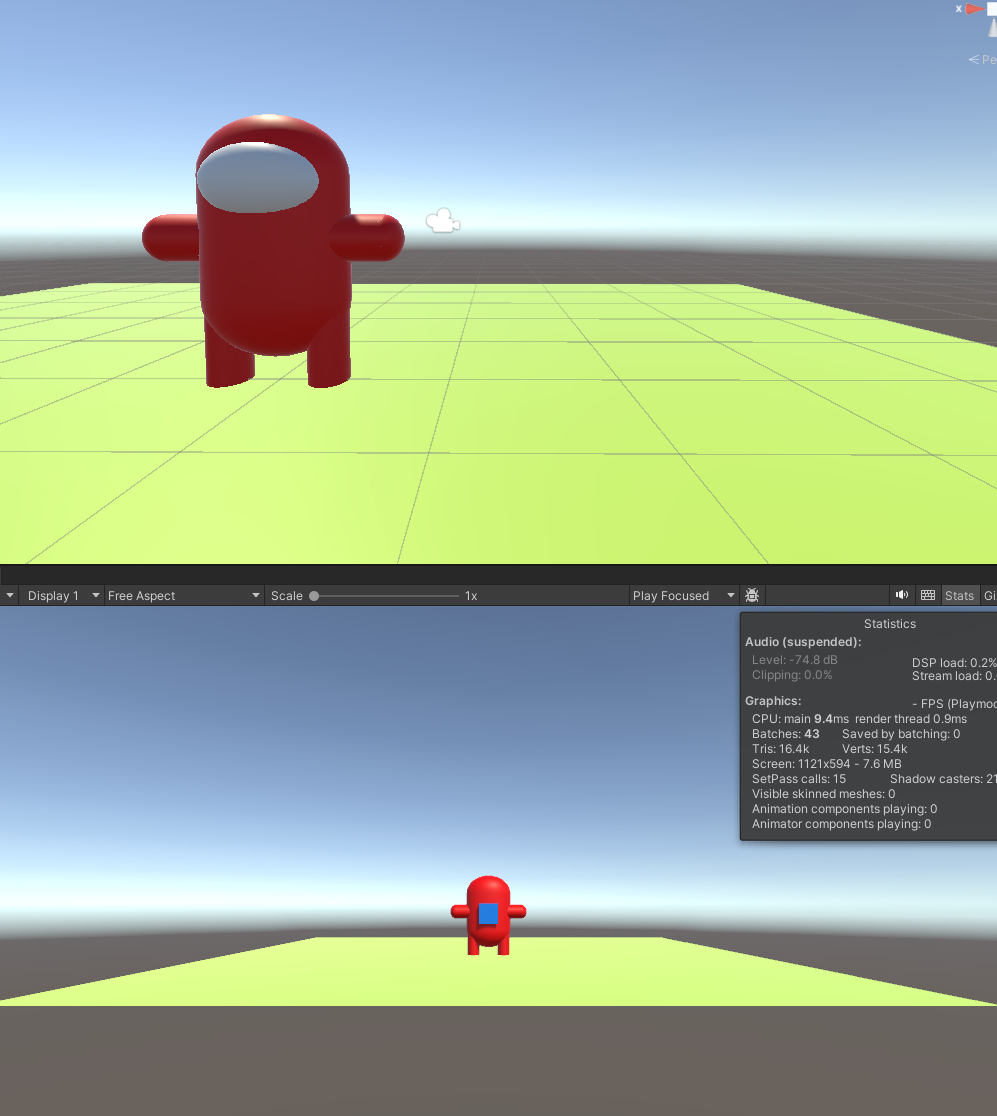The height and width of the screenshot is (1116, 997).
Task: Click the 'Audio (suspended):' heading
Action: point(803,642)
